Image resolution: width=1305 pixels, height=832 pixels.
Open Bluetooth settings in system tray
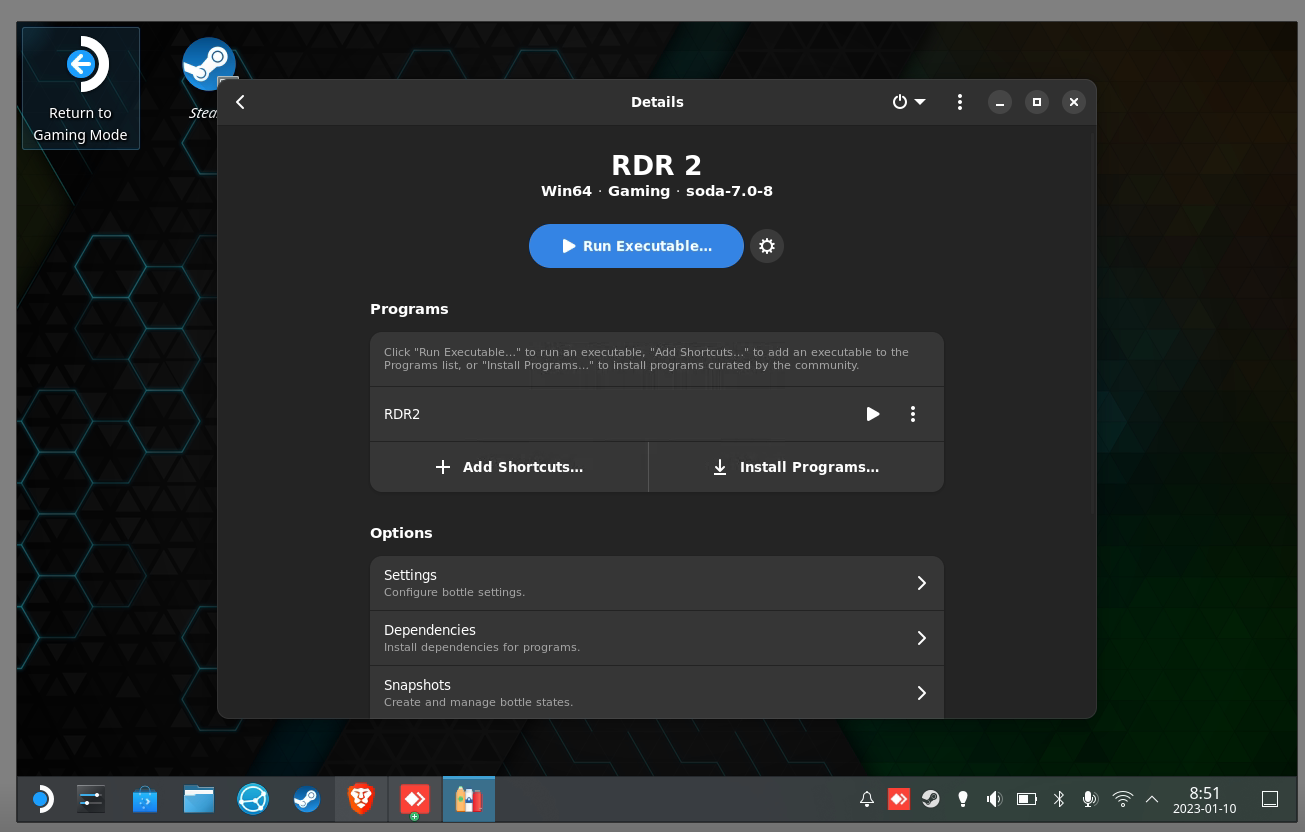pyautogui.click(x=1059, y=799)
